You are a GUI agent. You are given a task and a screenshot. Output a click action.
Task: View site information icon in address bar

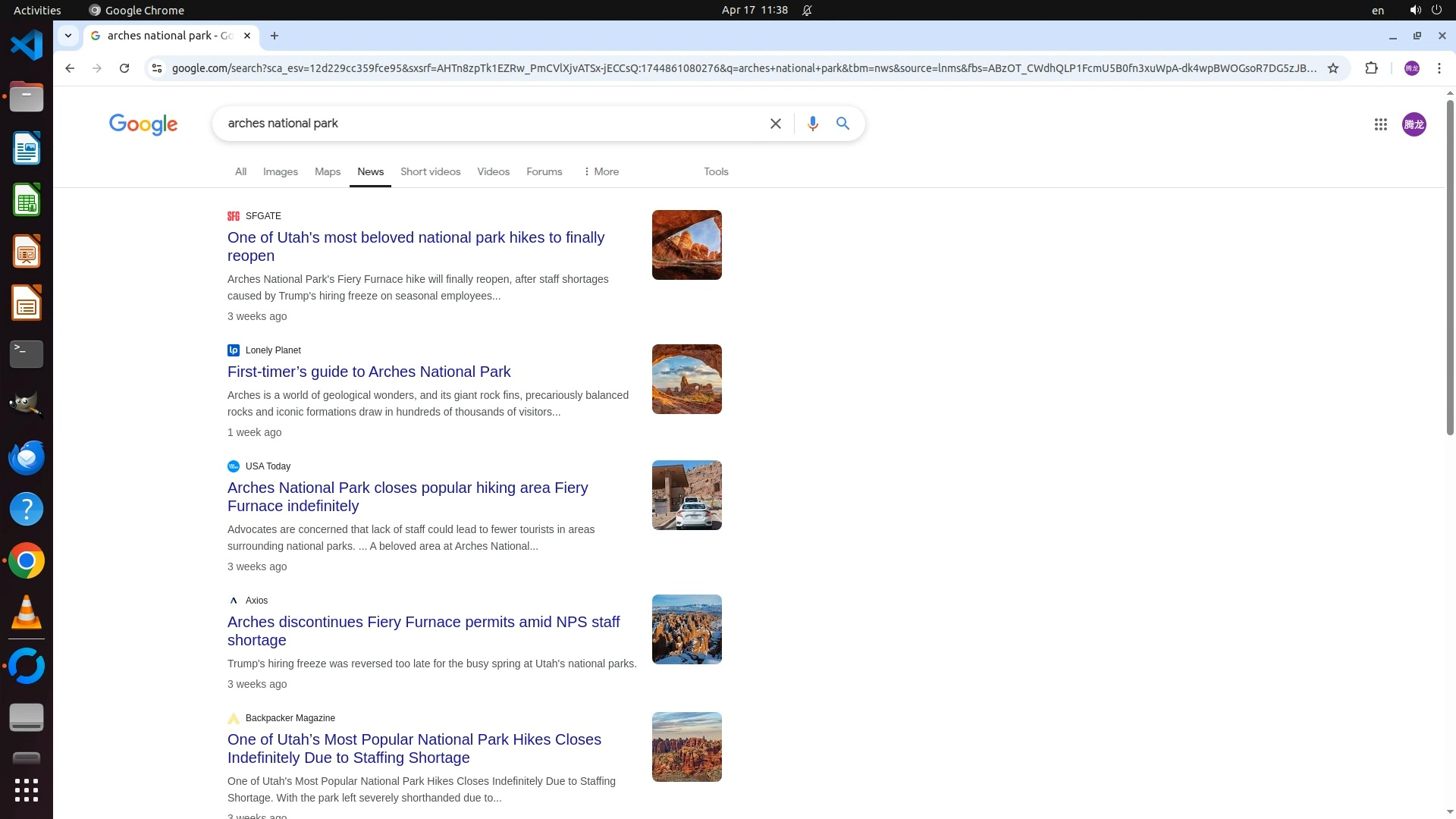click(x=156, y=68)
